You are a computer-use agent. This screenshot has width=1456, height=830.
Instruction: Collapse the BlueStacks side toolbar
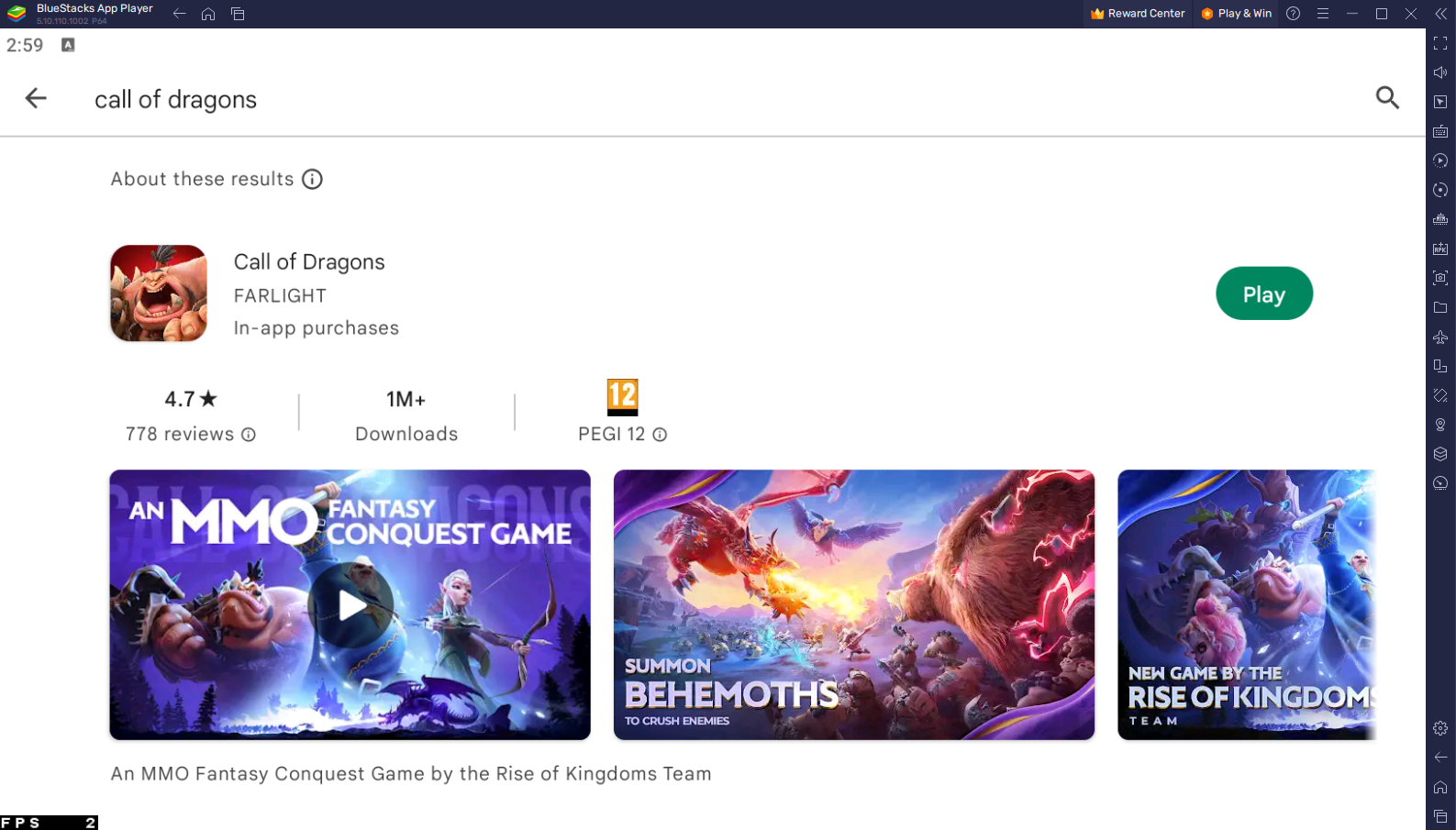(1440, 14)
